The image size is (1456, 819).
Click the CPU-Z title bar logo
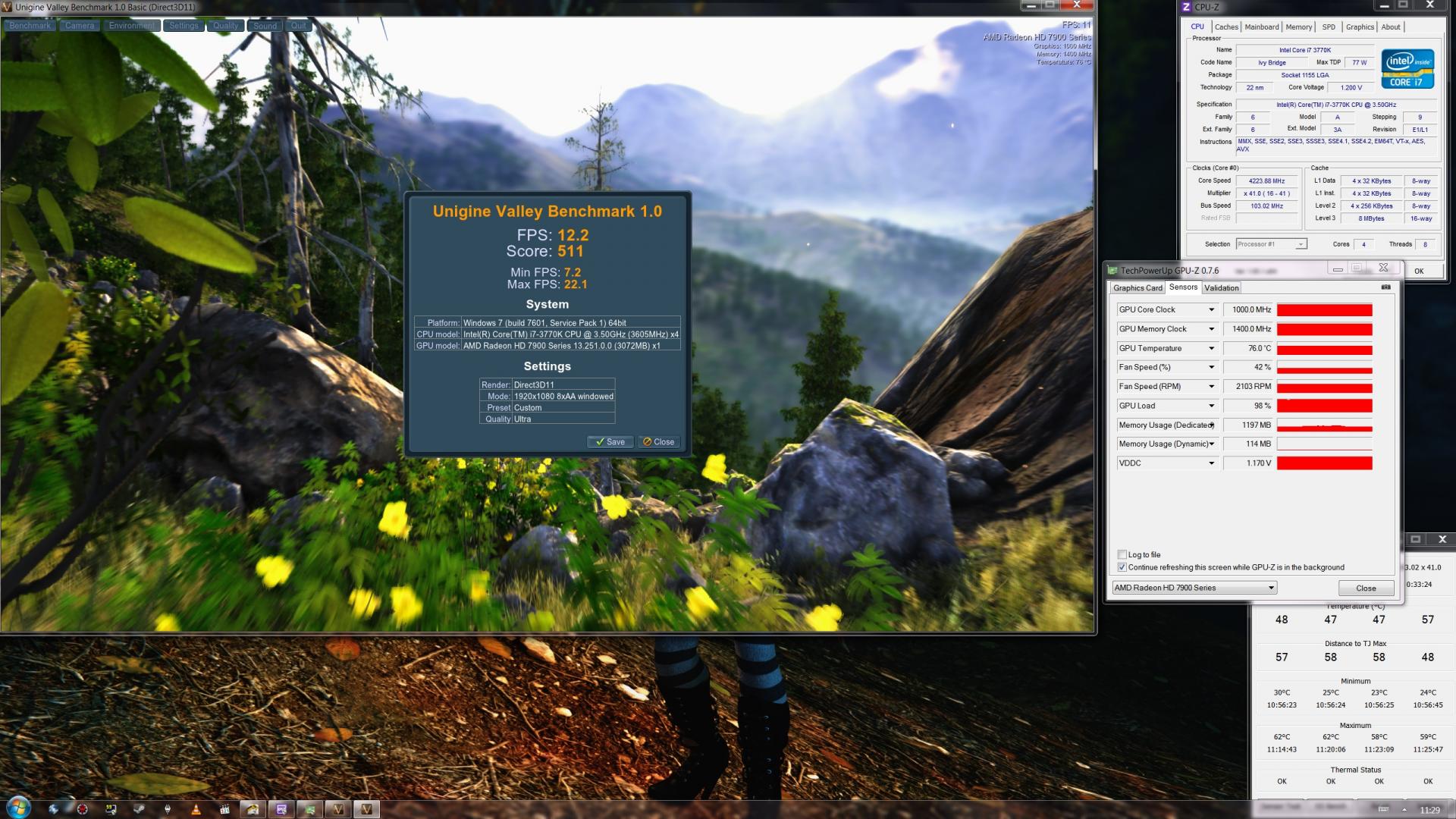pyautogui.click(x=1186, y=7)
